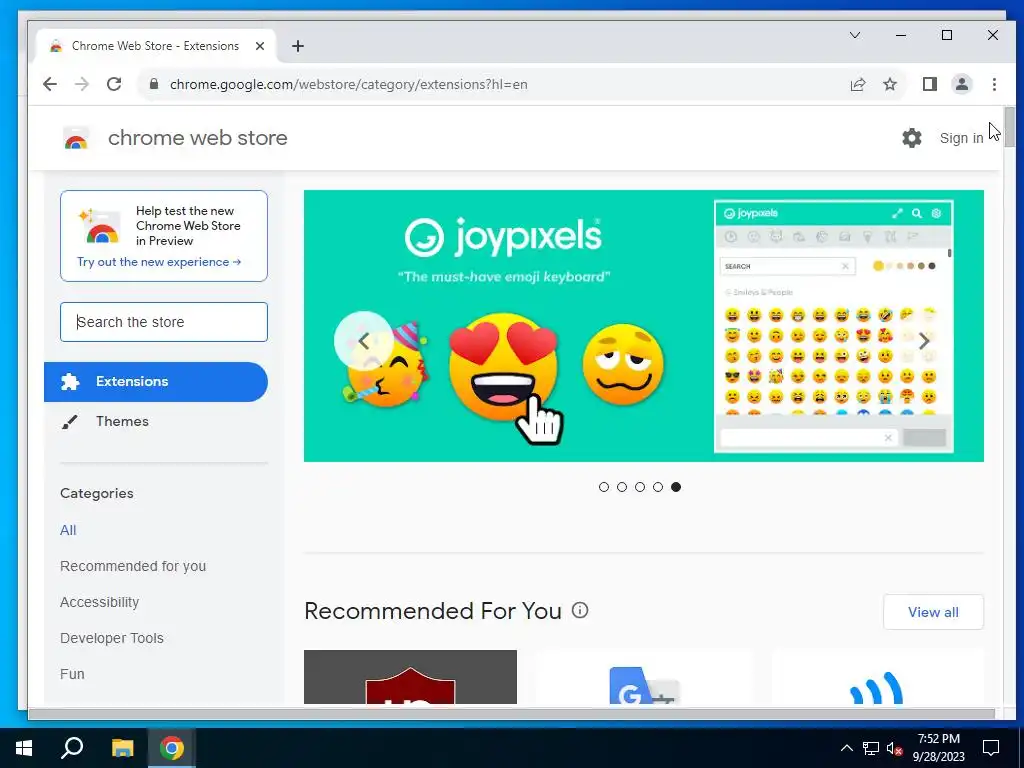1024x768 pixels.
Task: Click the browser forward arrow
Action: coord(82,84)
